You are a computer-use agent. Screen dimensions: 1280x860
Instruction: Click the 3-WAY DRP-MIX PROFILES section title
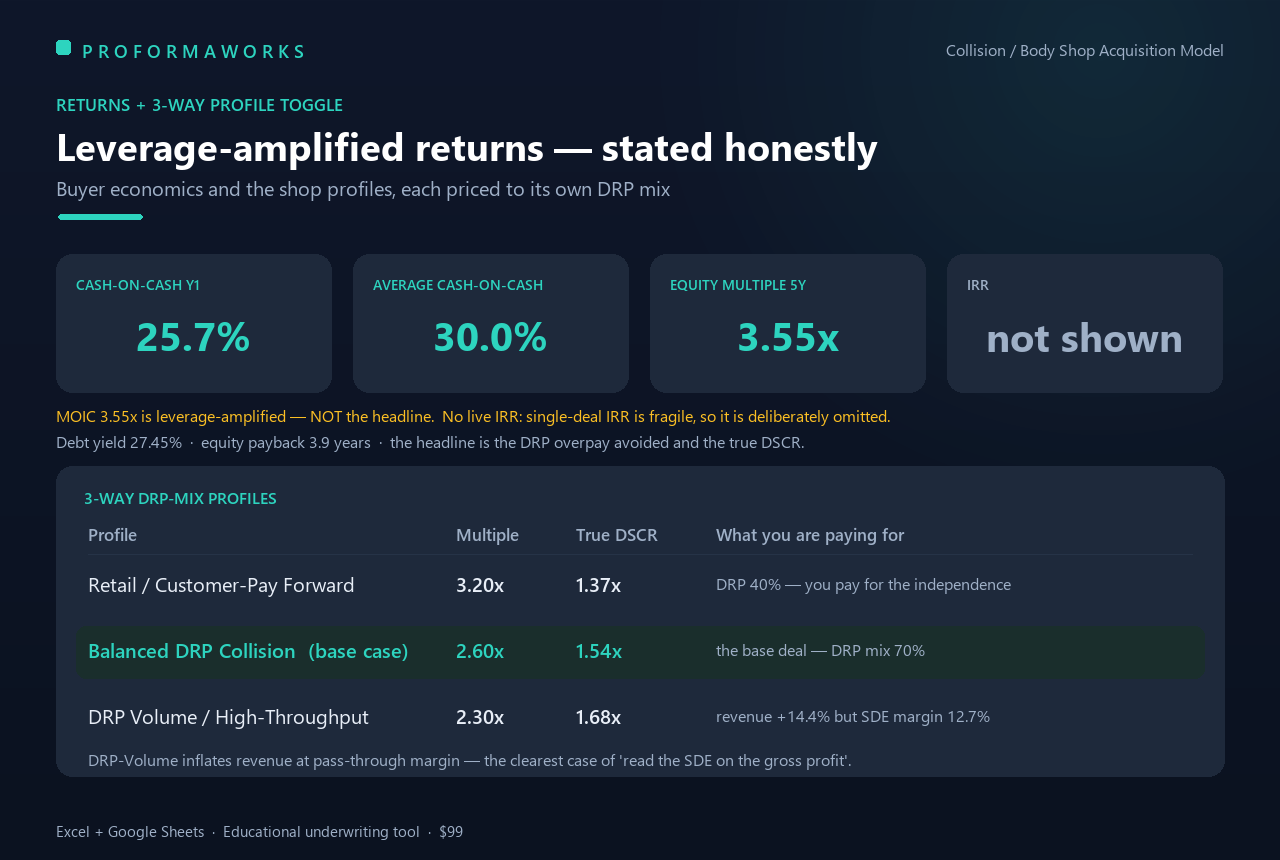coord(180,498)
